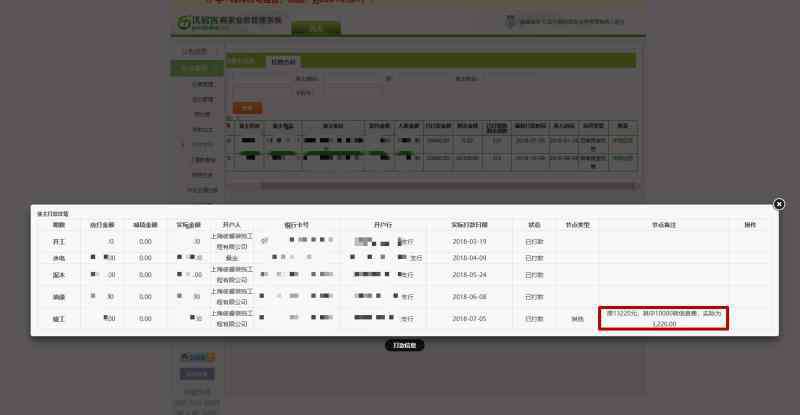Click the 开户行 column header
This screenshot has height=415, width=800.
383,225
